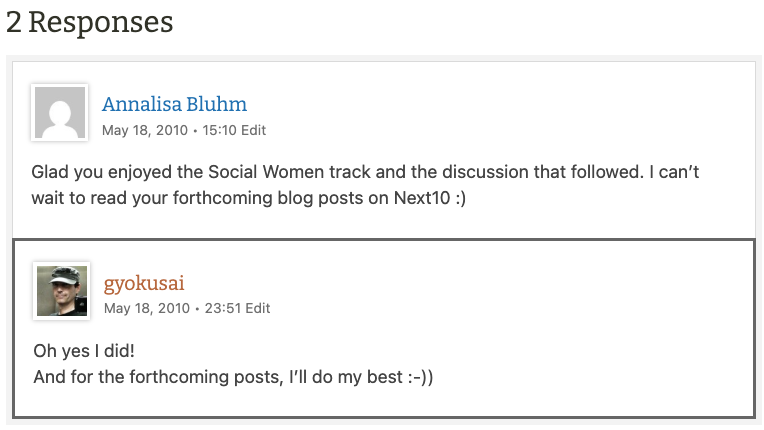Click Annalisa Bluhm's default avatar icon
Screen dimensions: 764x430
coord(60,111)
